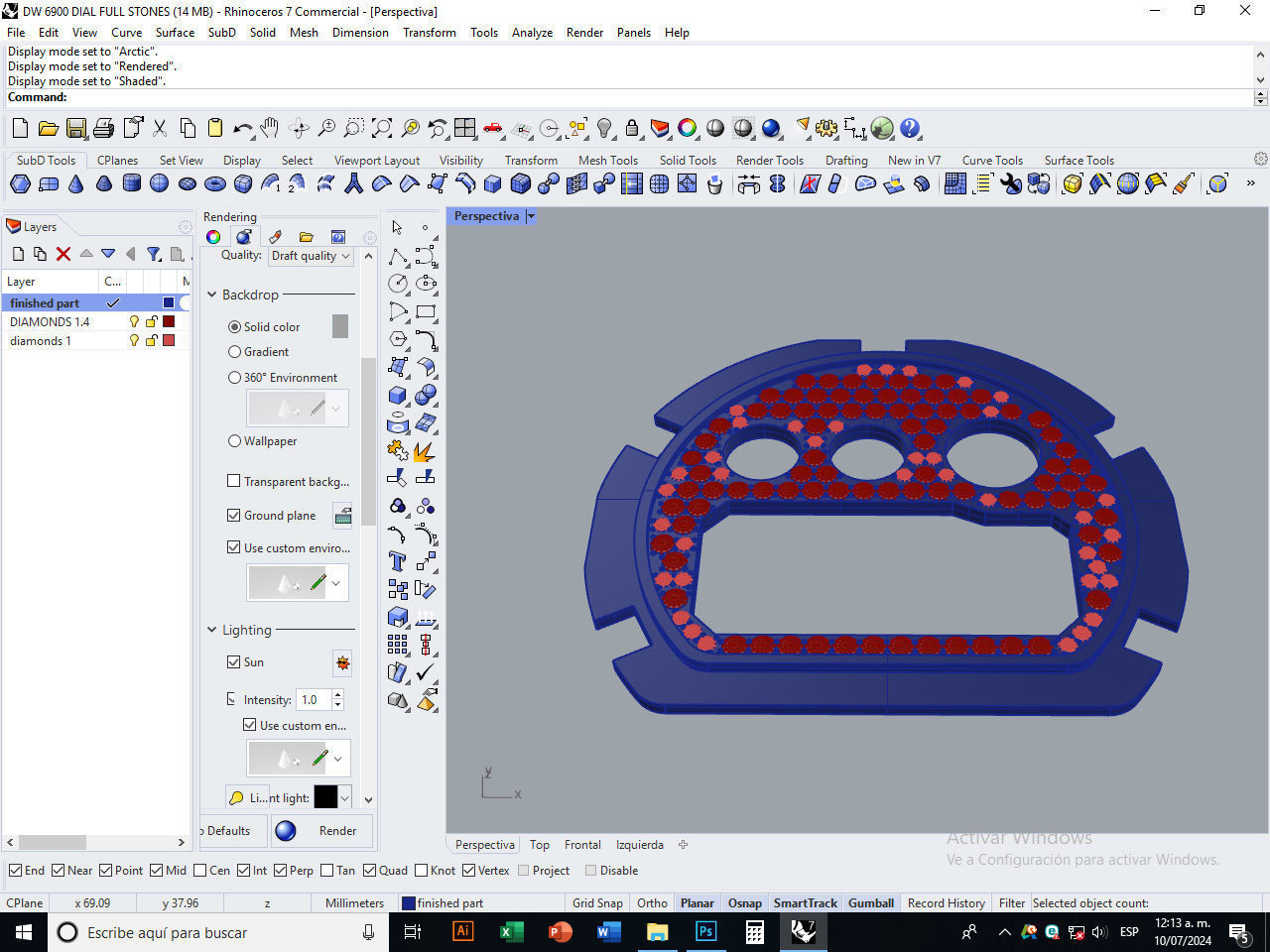Open the Surface menu
This screenshot has height=952, width=1270.
(175, 33)
